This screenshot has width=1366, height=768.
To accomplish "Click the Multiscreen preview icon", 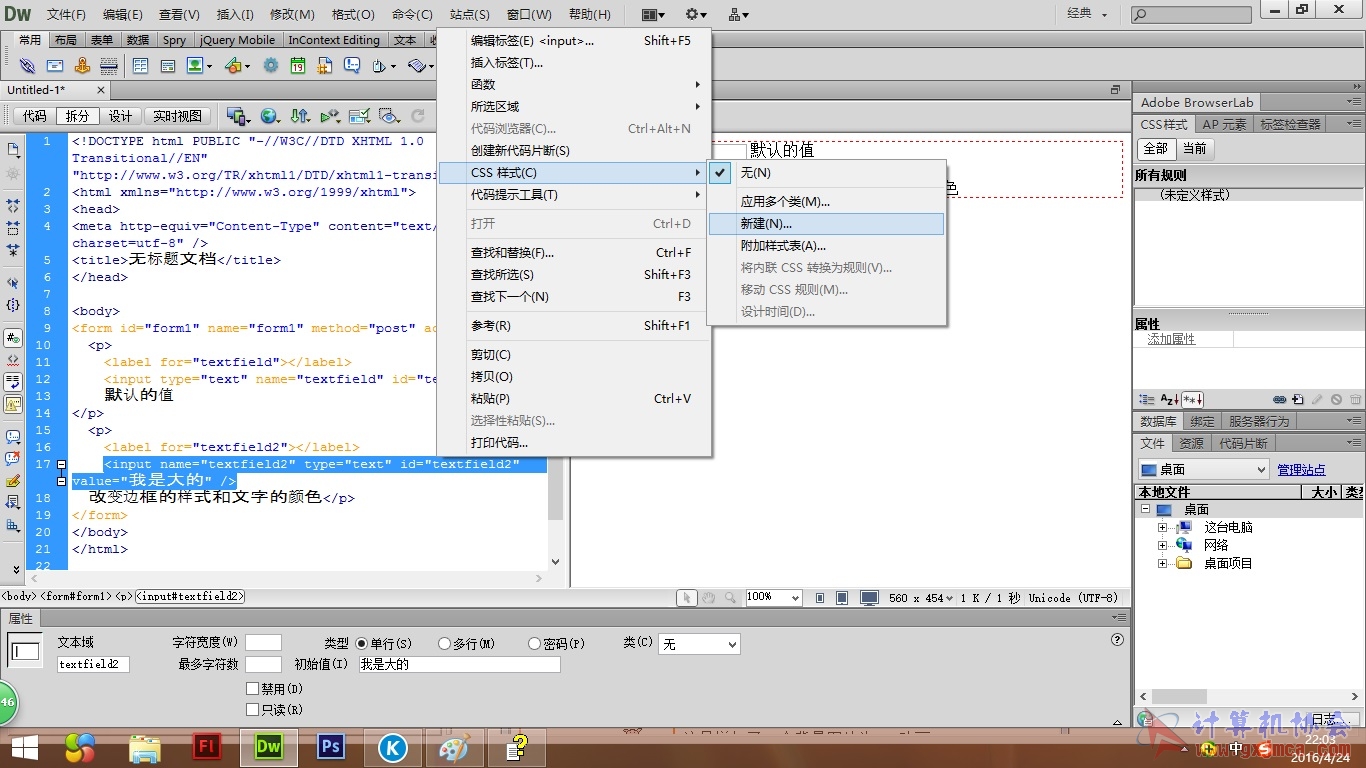I will [x=237, y=116].
